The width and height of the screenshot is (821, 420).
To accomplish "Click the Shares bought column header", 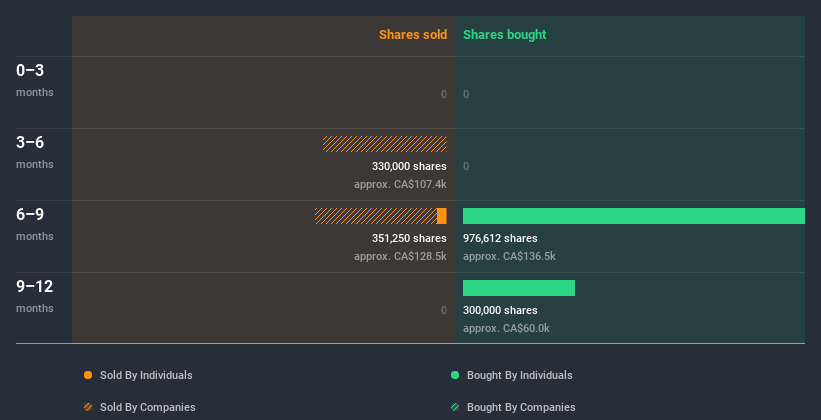I will pos(505,35).
